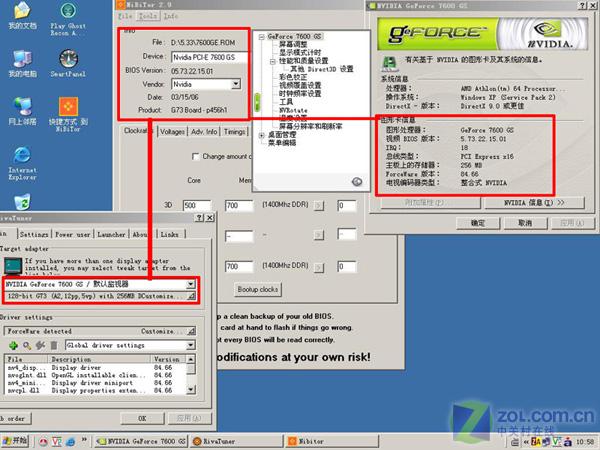The image size is (600, 450).
Task: Open Info menu in NiBiTor
Action: click(171, 16)
